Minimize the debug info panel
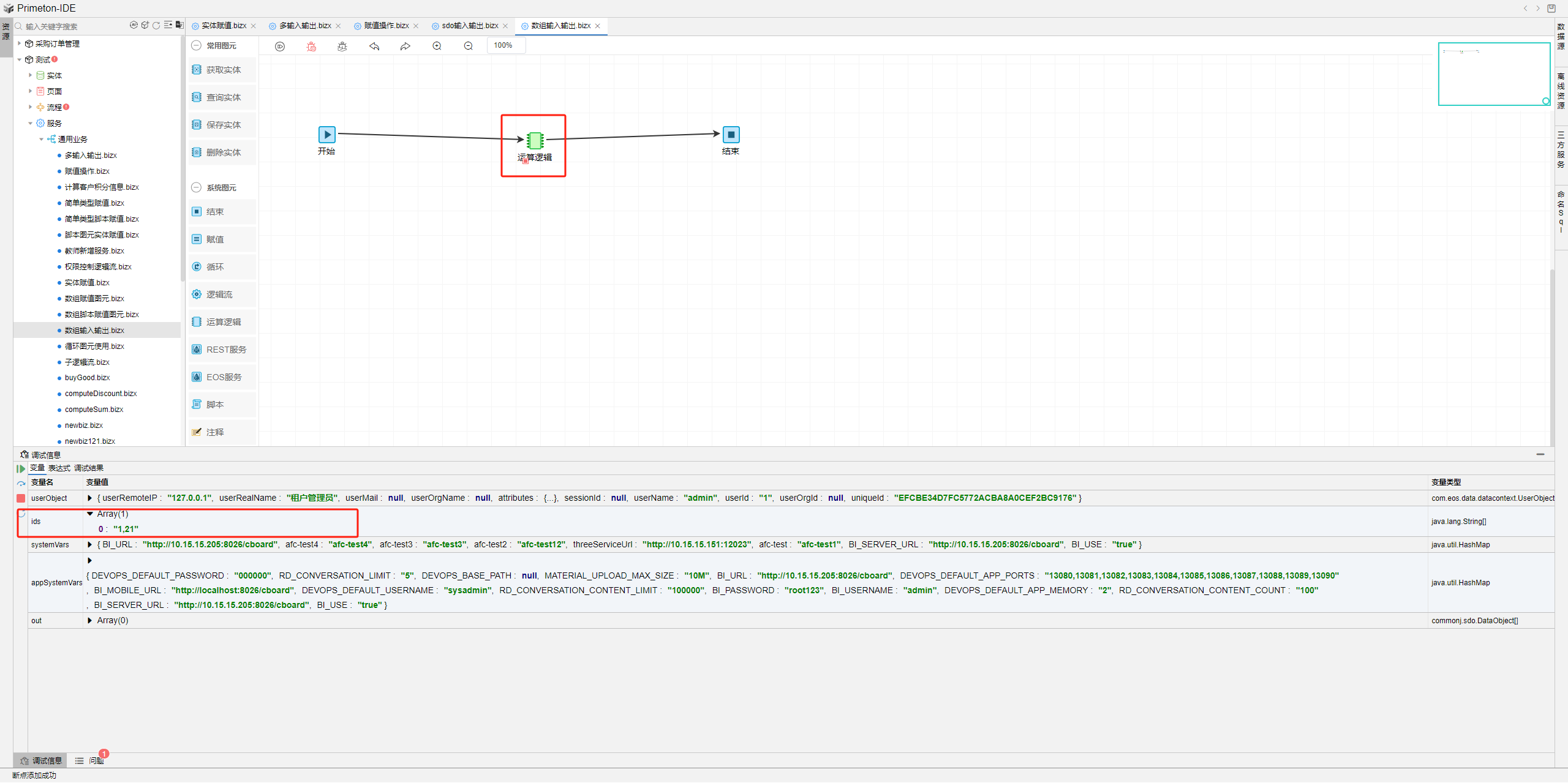The height and width of the screenshot is (783, 1568). coord(1540,454)
